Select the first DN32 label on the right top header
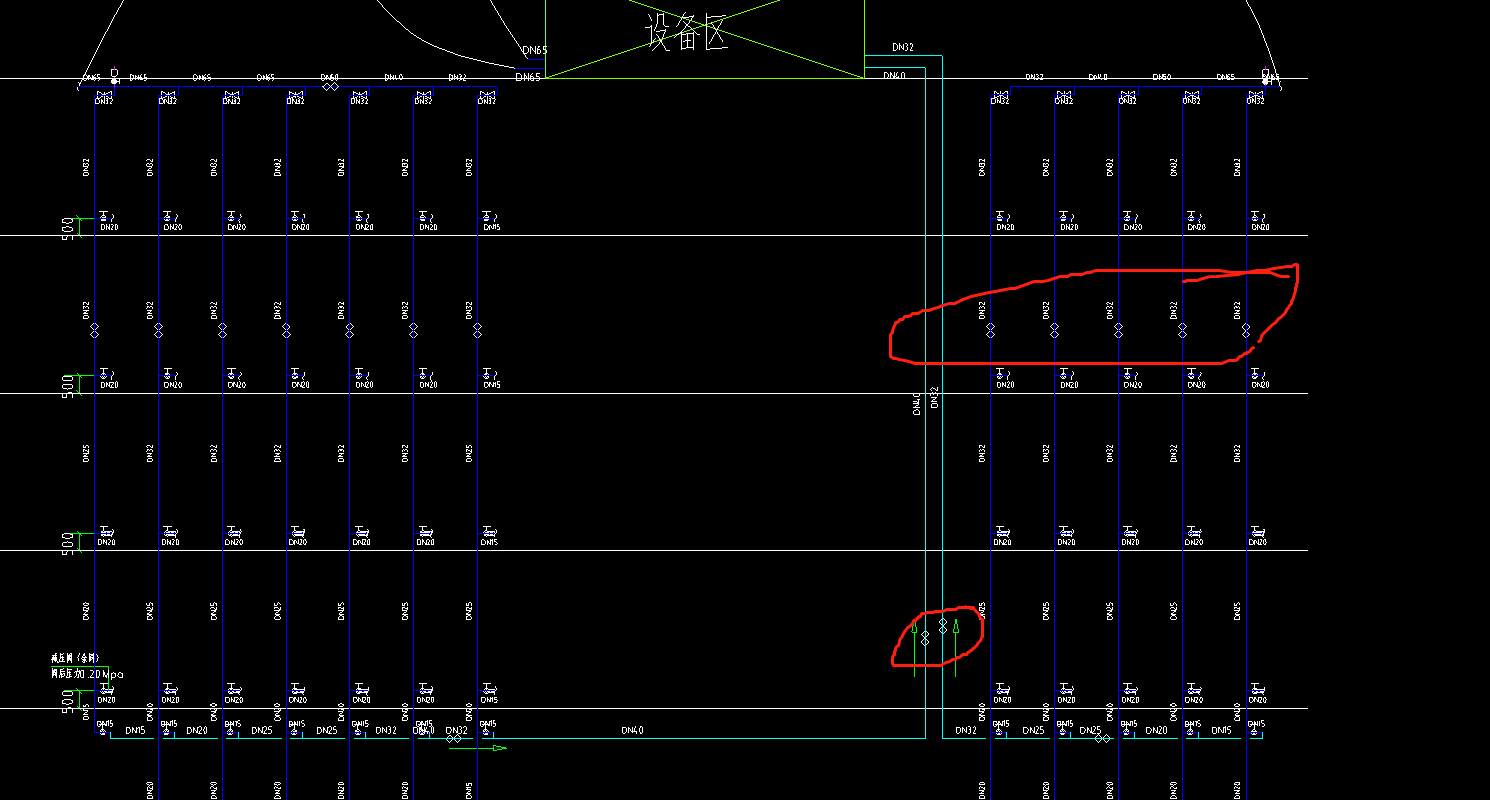The height and width of the screenshot is (800, 1490). point(1034,77)
